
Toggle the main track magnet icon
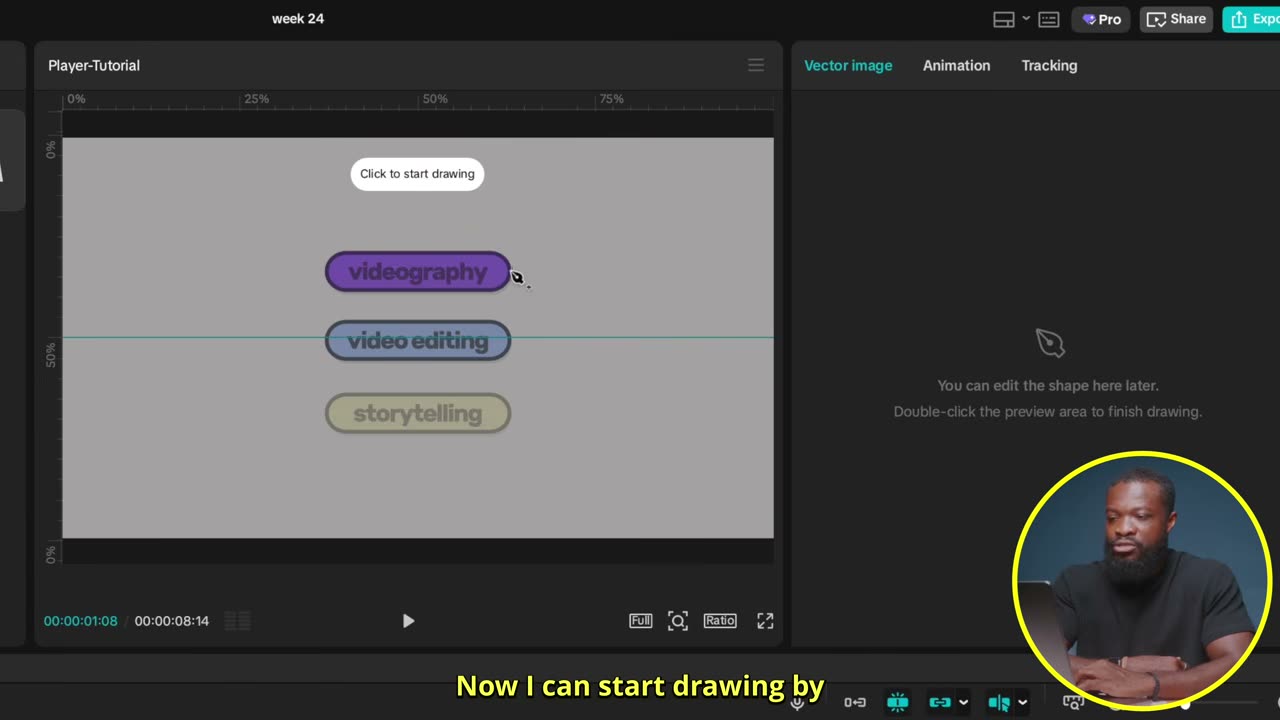[855, 703]
